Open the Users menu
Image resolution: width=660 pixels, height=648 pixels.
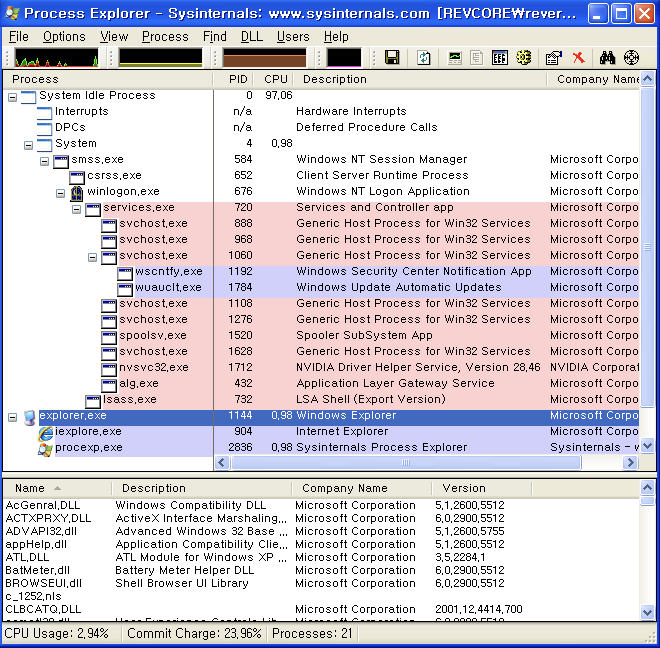(x=293, y=37)
